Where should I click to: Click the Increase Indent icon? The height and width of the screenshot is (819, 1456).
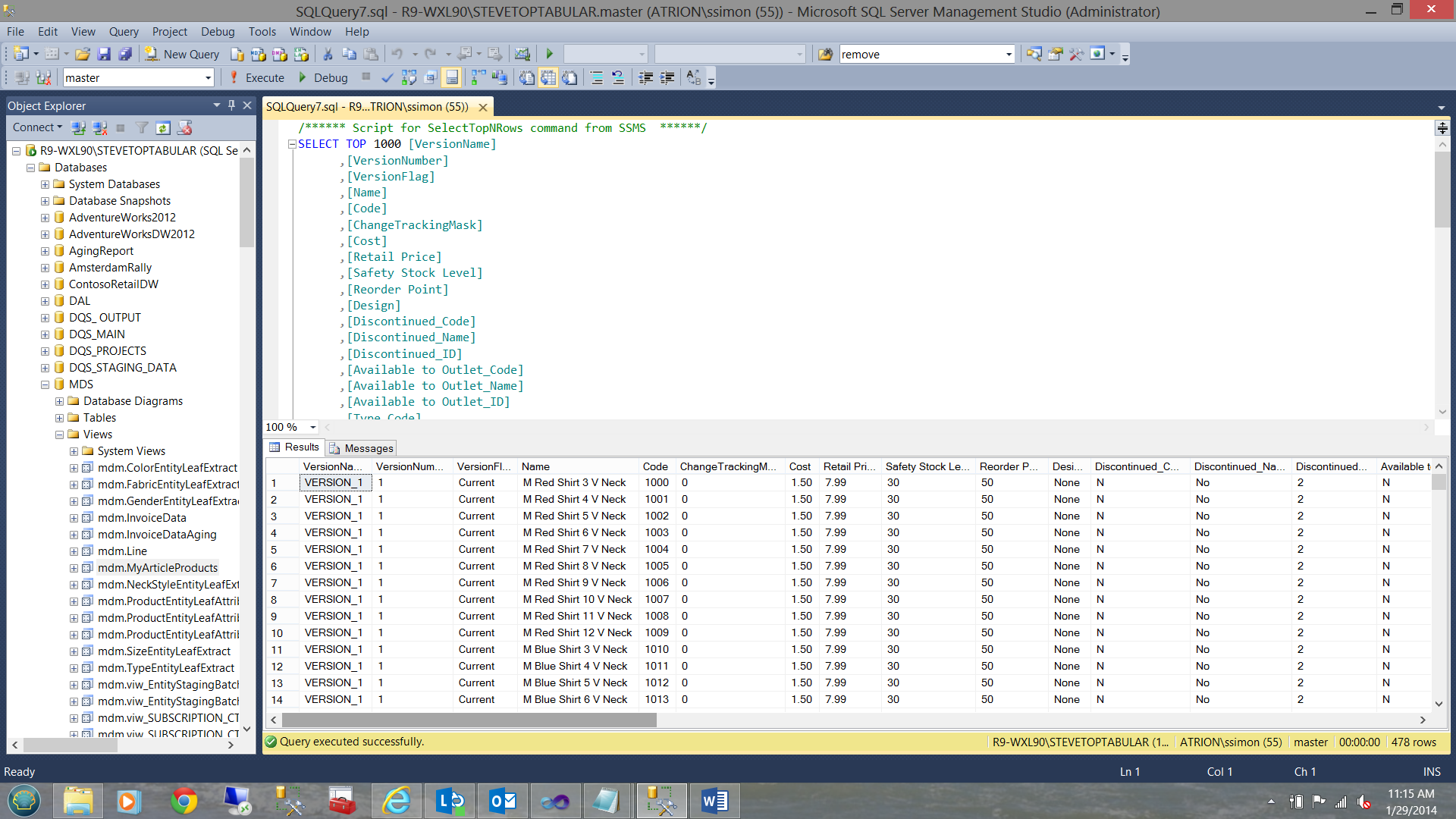pos(667,78)
